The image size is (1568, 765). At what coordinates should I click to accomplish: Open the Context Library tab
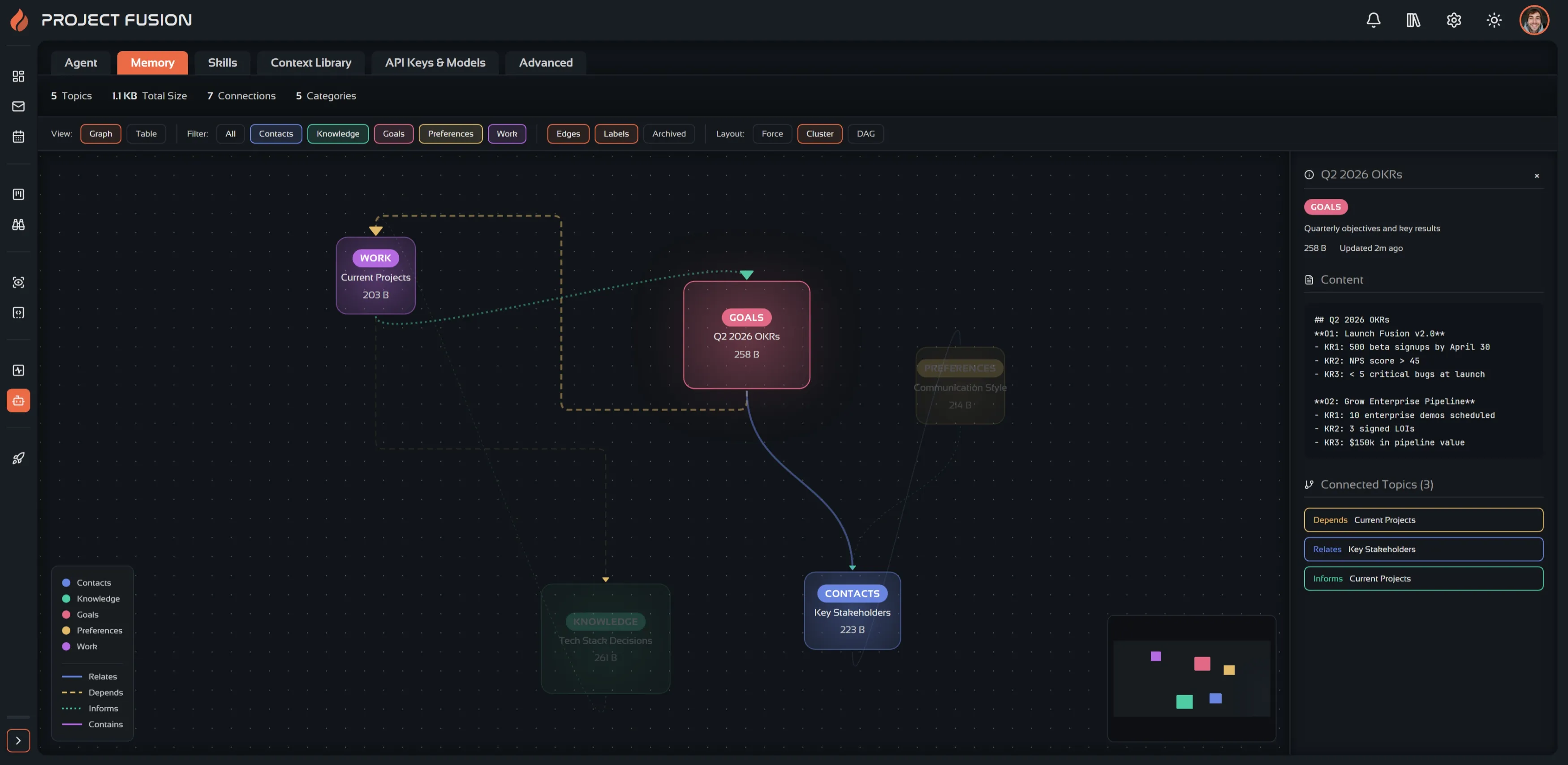(310, 63)
